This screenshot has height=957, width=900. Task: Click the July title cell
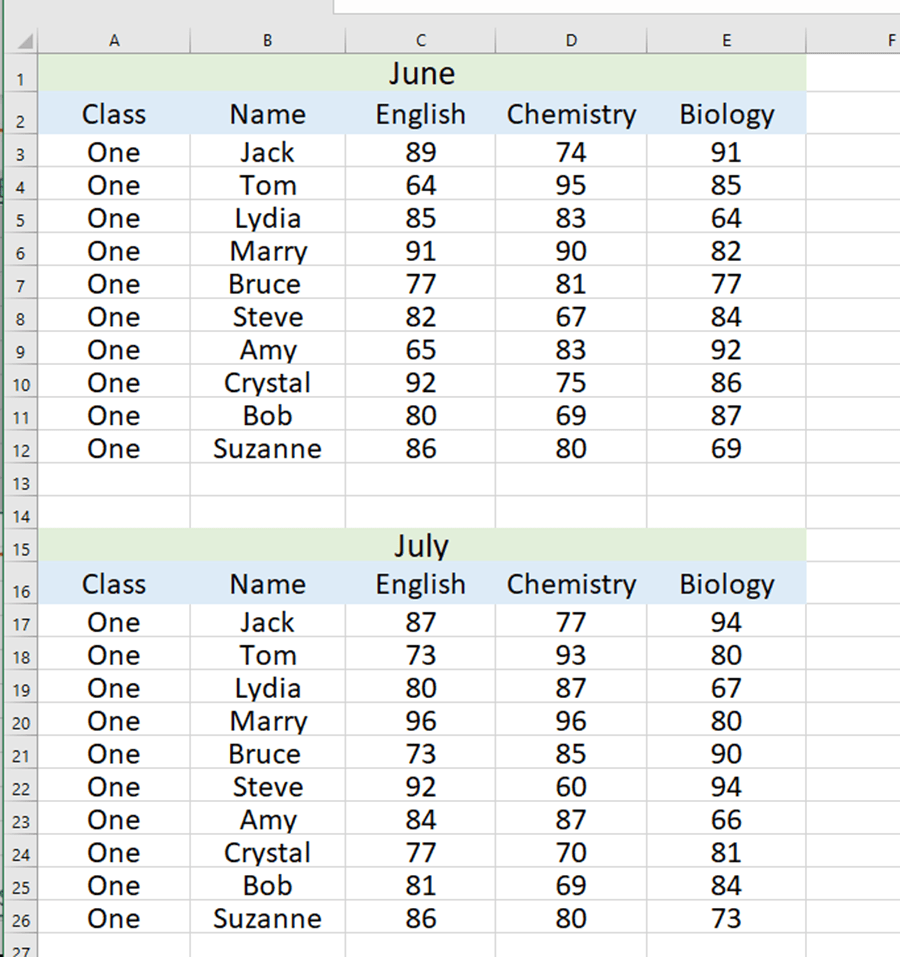click(420, 546)
